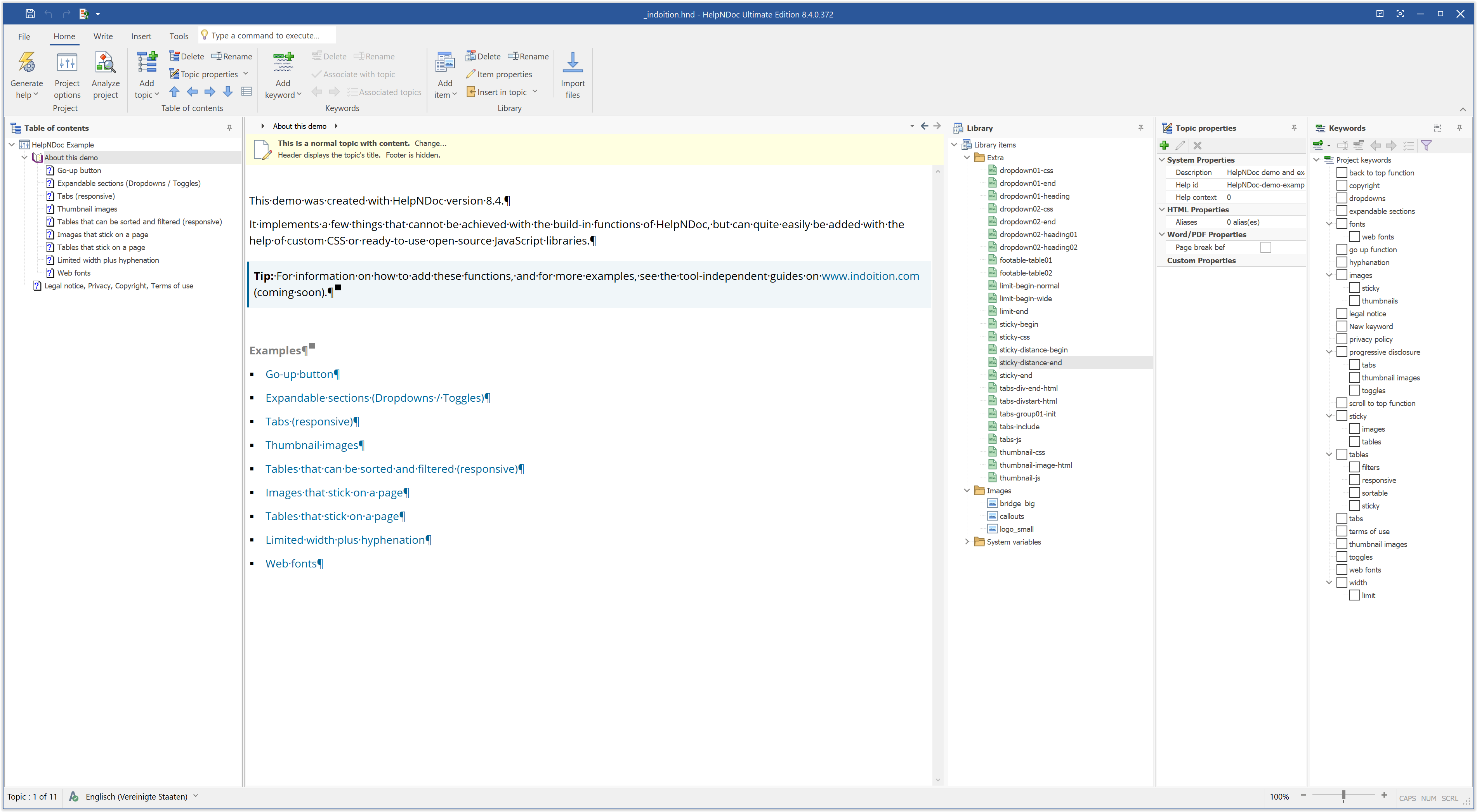Collapse the HelpNDoc Example project node

[12, 144]
